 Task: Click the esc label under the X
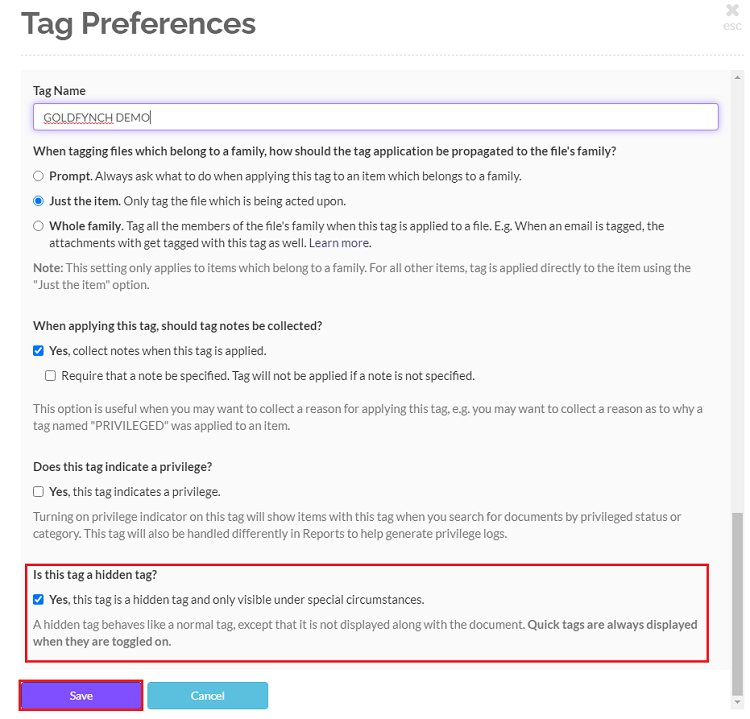732,26
